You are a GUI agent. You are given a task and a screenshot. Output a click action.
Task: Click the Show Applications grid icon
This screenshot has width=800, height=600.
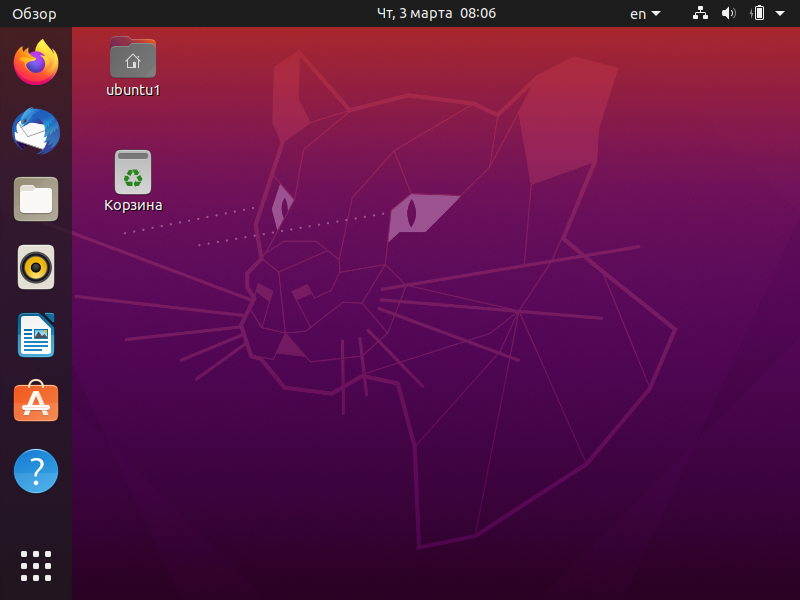pyautogui.click(x=35, y=565)
